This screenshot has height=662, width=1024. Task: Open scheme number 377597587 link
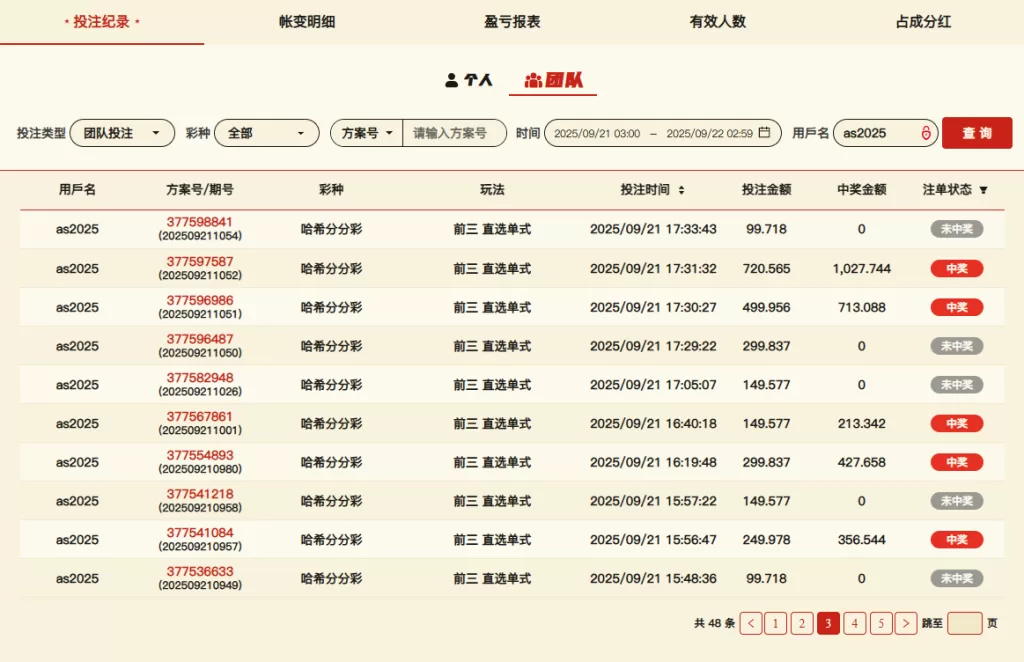click(200, 261)
